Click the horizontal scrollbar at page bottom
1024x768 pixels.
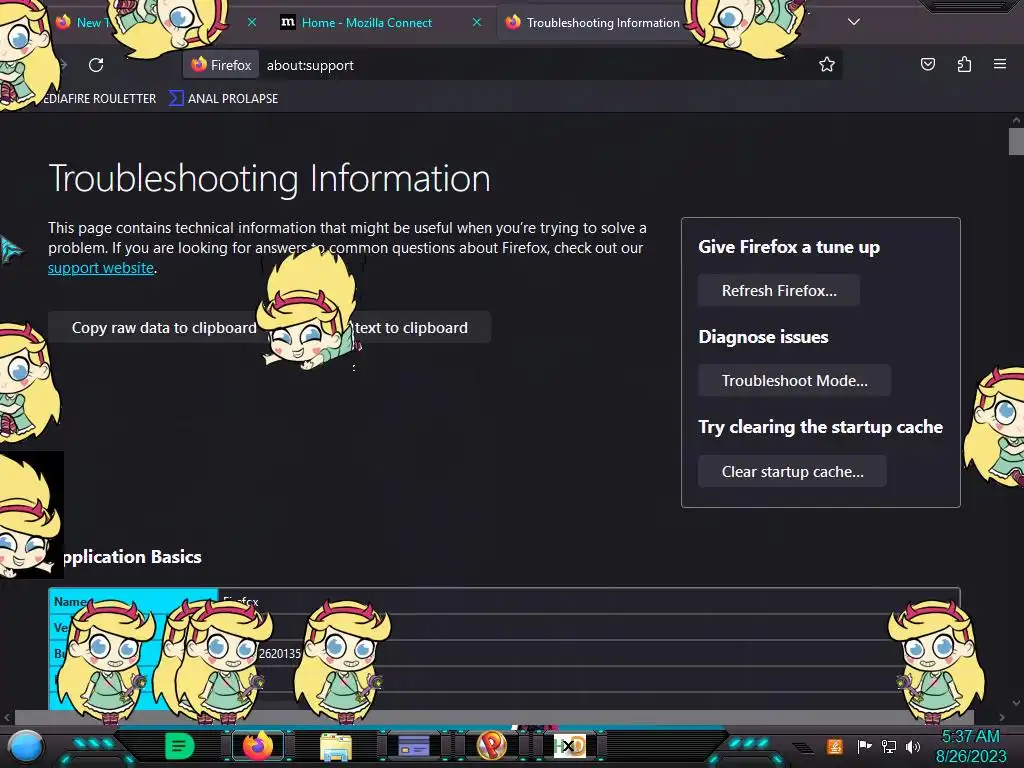(x=494, y=717)
